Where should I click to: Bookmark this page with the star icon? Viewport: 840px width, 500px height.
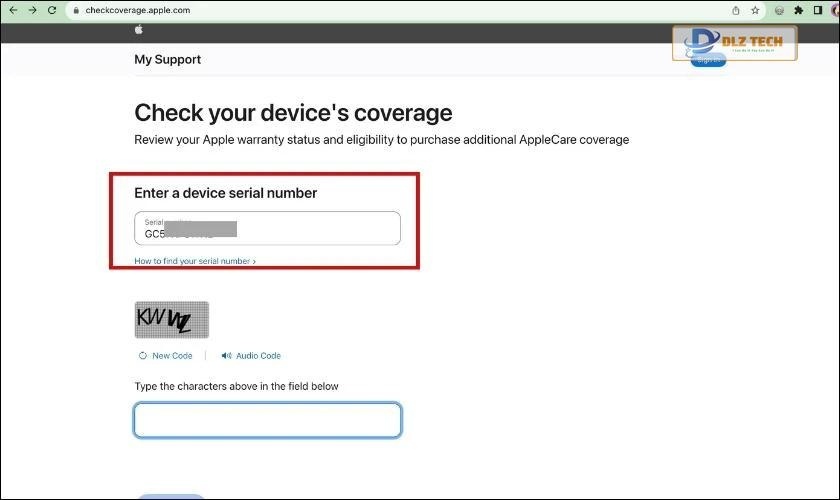(756, 10)
